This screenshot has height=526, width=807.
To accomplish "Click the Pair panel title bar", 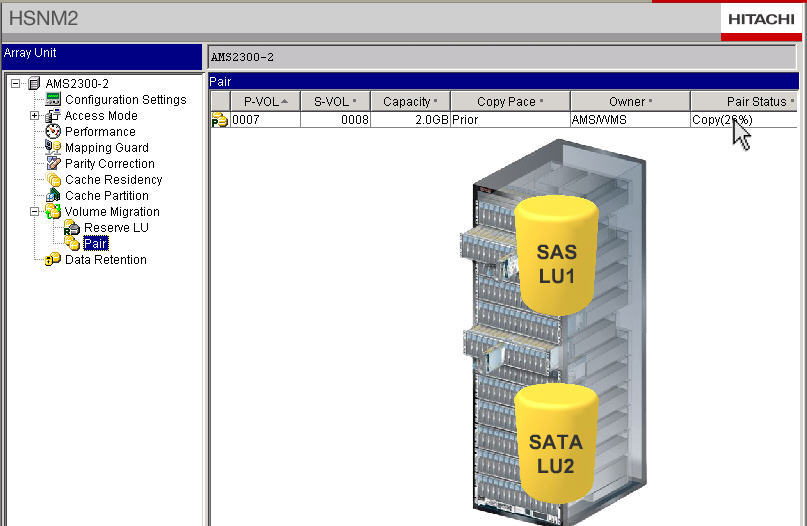I will [x=503, y=81].
